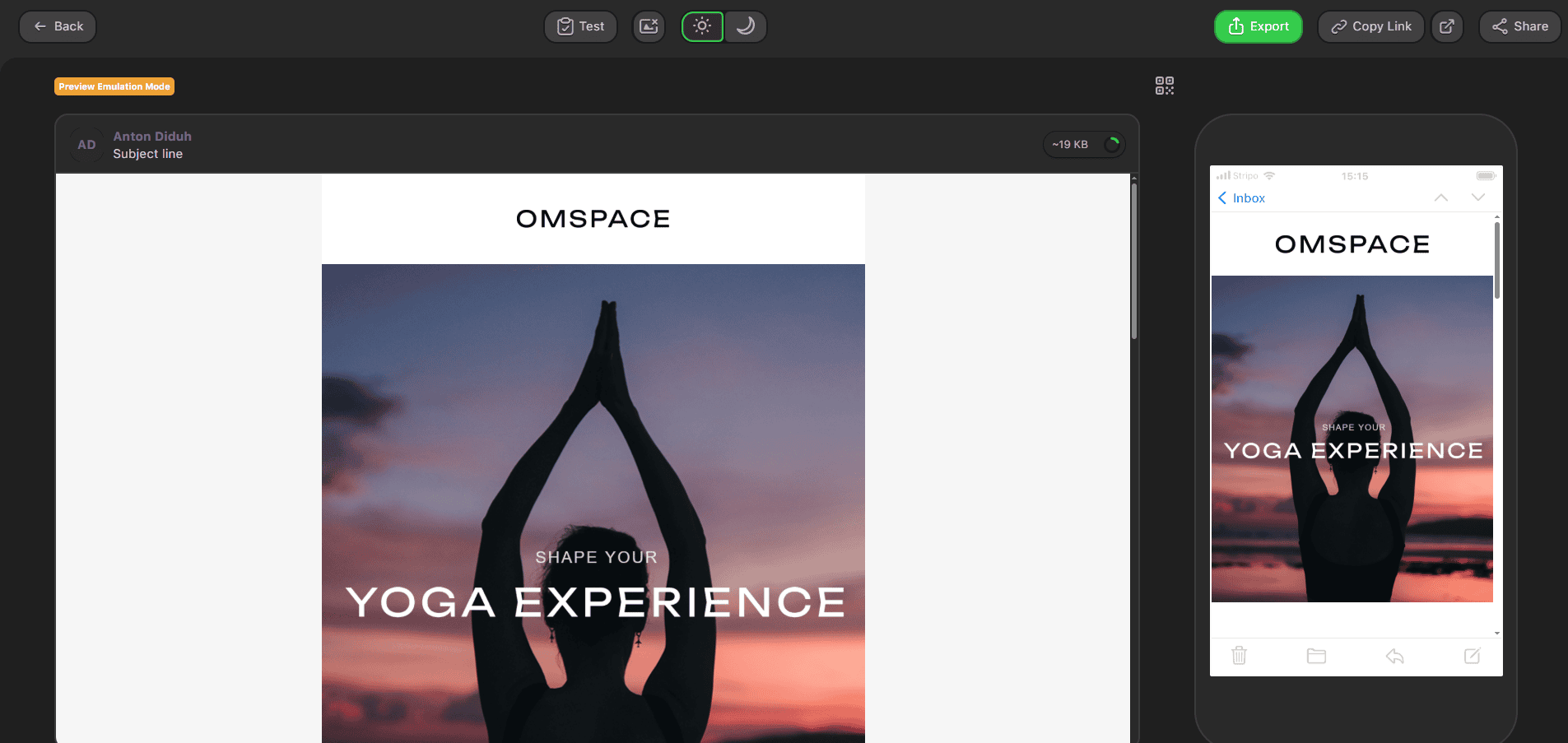Export the email template
Viewport: 1568px width, 743px height.
1258,26
